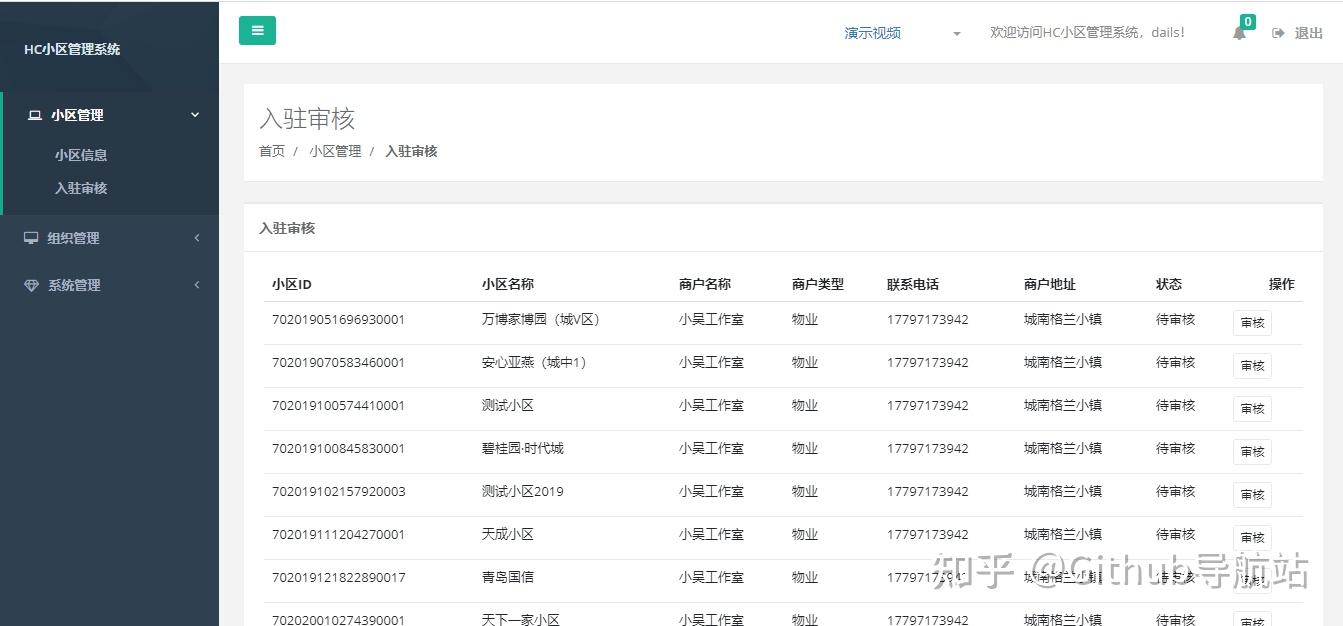Screen dimensions: 1343x626
Task: Click the name 碧桂园·时代城
Action: click(523, 449)
